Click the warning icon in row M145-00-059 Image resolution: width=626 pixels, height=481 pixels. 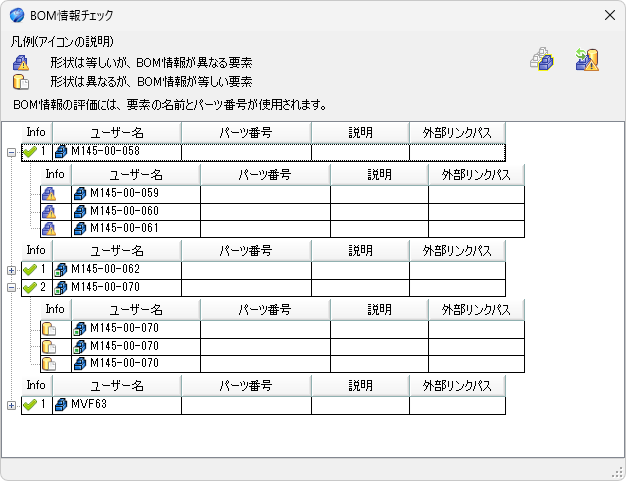coord(49,194)
